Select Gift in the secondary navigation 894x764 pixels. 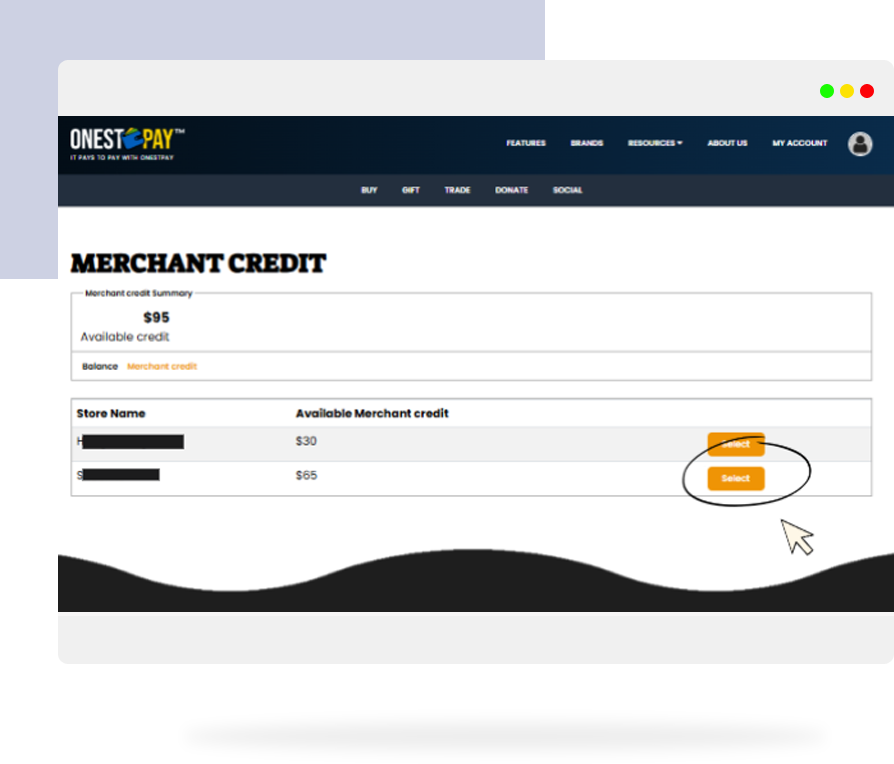pyautogui.click(x=411, y=190)
